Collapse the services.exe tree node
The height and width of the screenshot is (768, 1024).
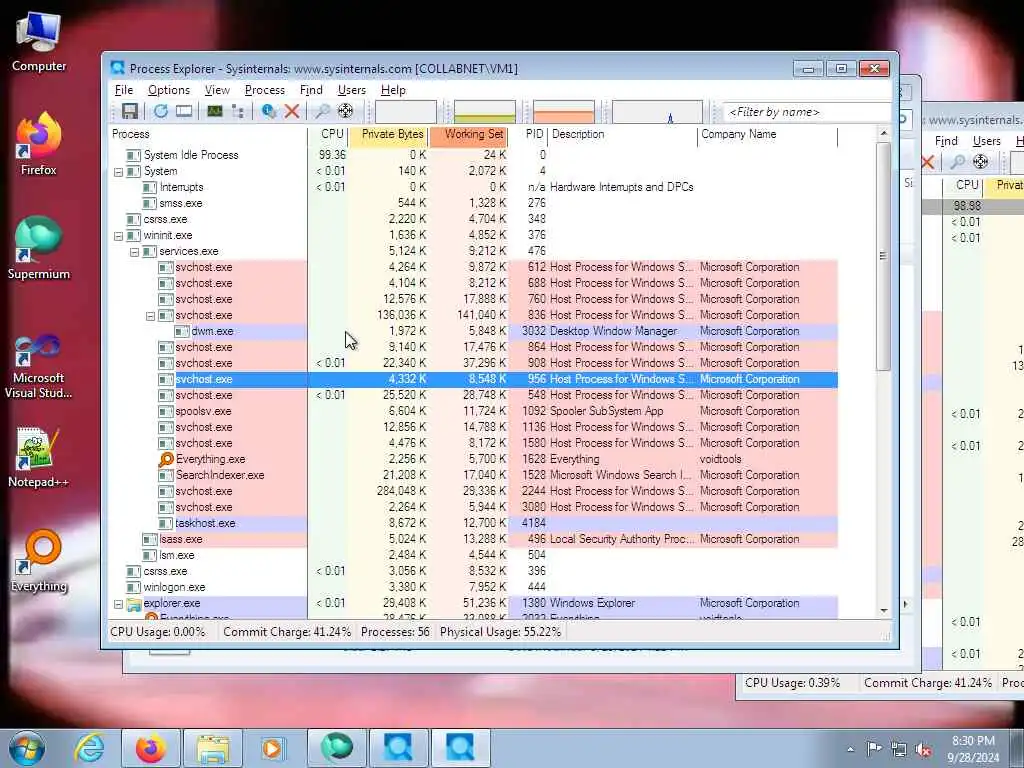pos(135,252)
